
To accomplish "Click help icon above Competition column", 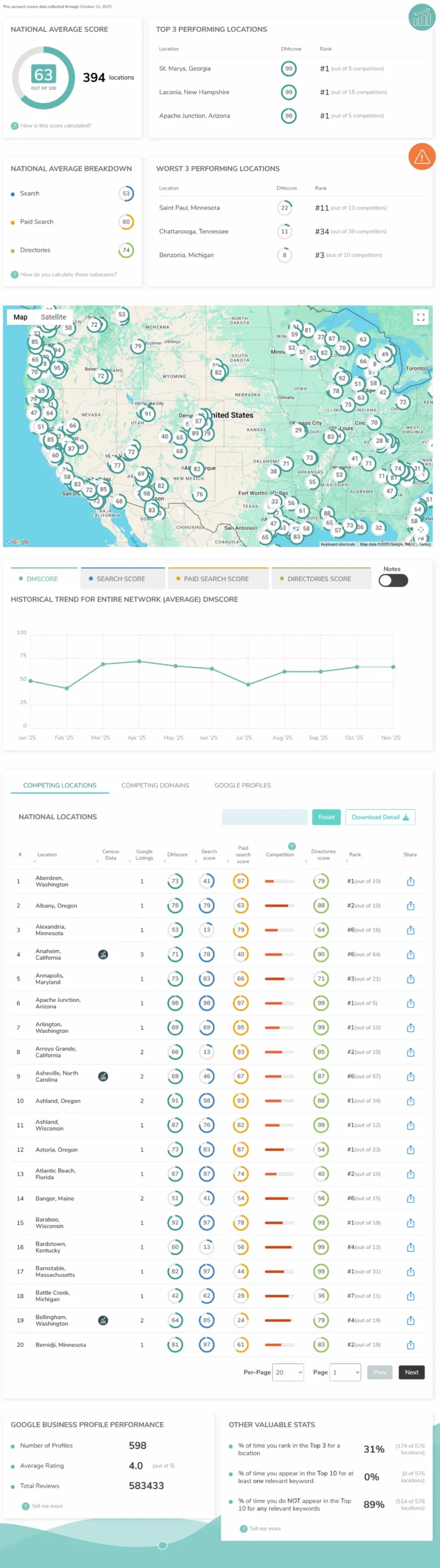I will pyautogui.click(x=292, y=846).
